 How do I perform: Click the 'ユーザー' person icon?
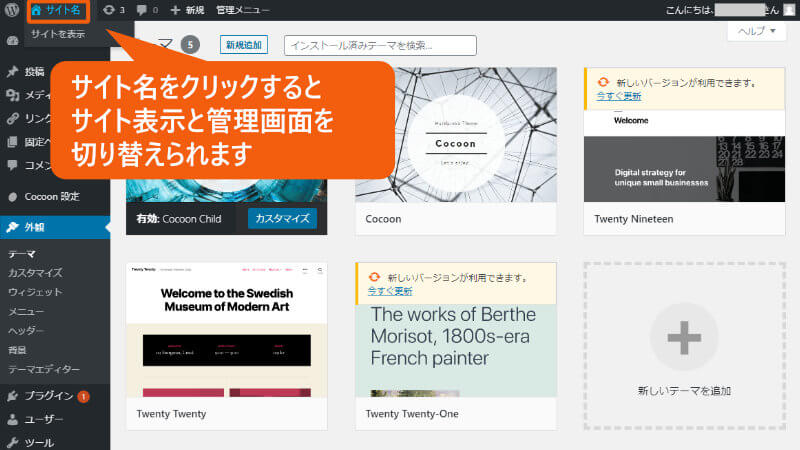click(x=12, y=419)
